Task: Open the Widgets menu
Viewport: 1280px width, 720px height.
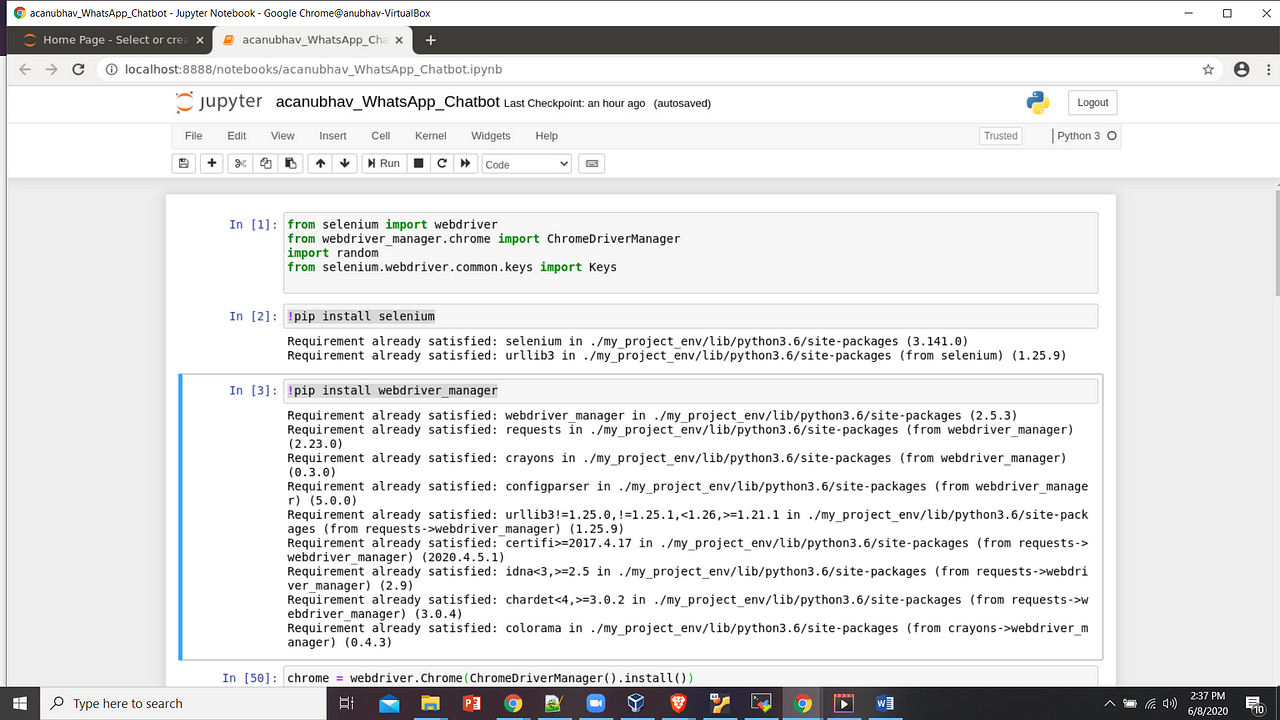Action: (491, 136)
